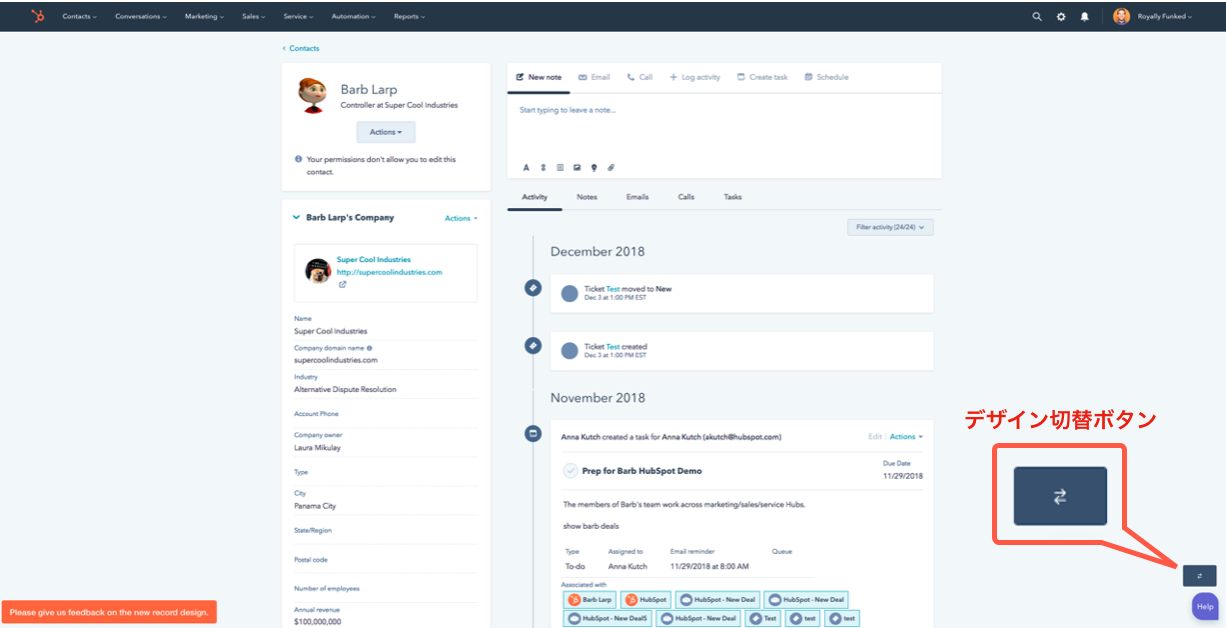Click the Annual revenue $100,000,000 value

click(317, 621)
